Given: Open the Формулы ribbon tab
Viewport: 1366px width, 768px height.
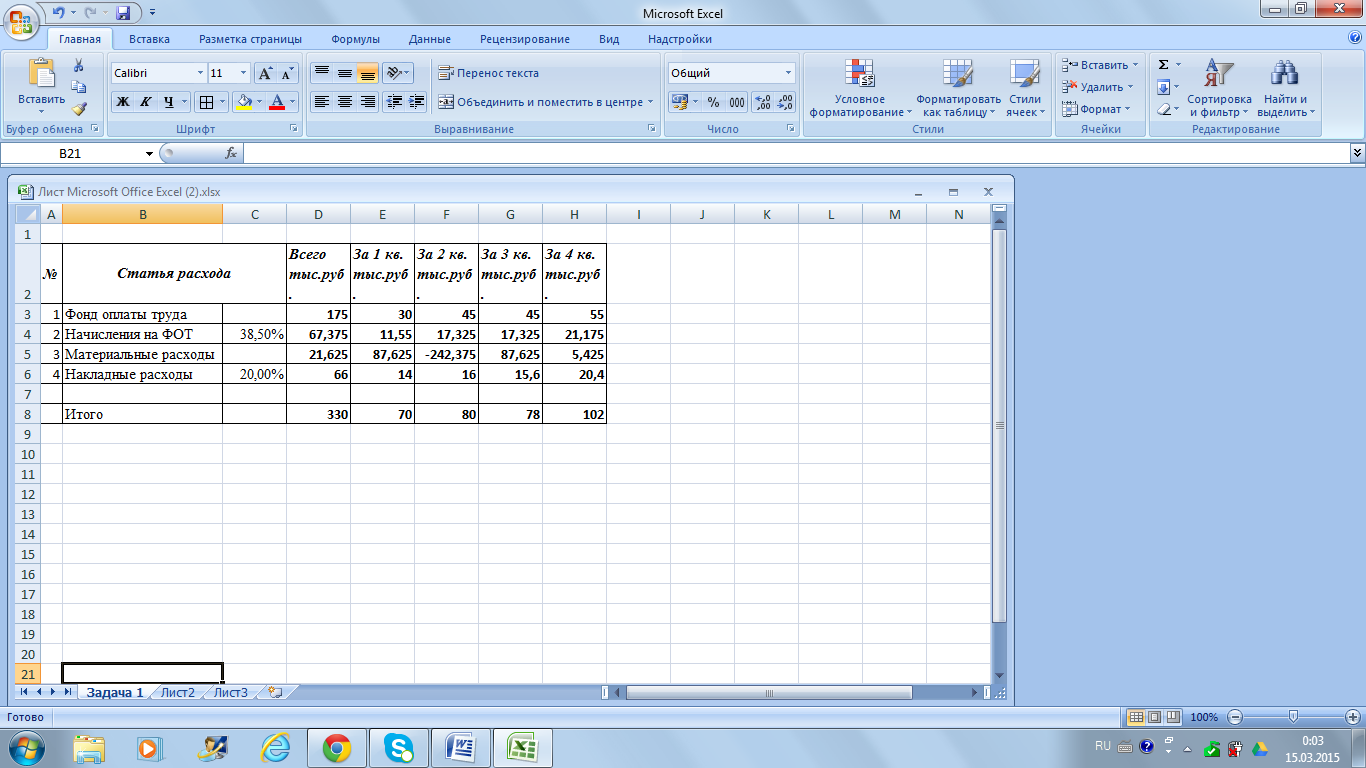Looking at the screenshot, I should pos(355,39).
